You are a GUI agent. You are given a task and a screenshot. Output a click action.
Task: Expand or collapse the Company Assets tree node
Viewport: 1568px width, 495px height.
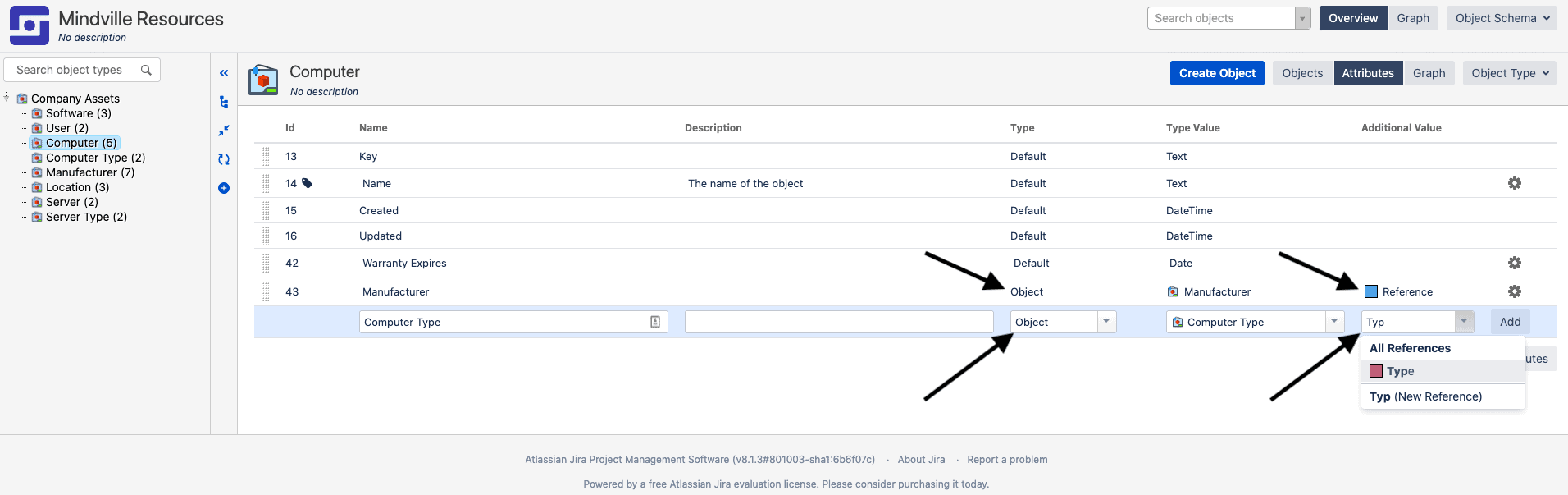[7, 98]
